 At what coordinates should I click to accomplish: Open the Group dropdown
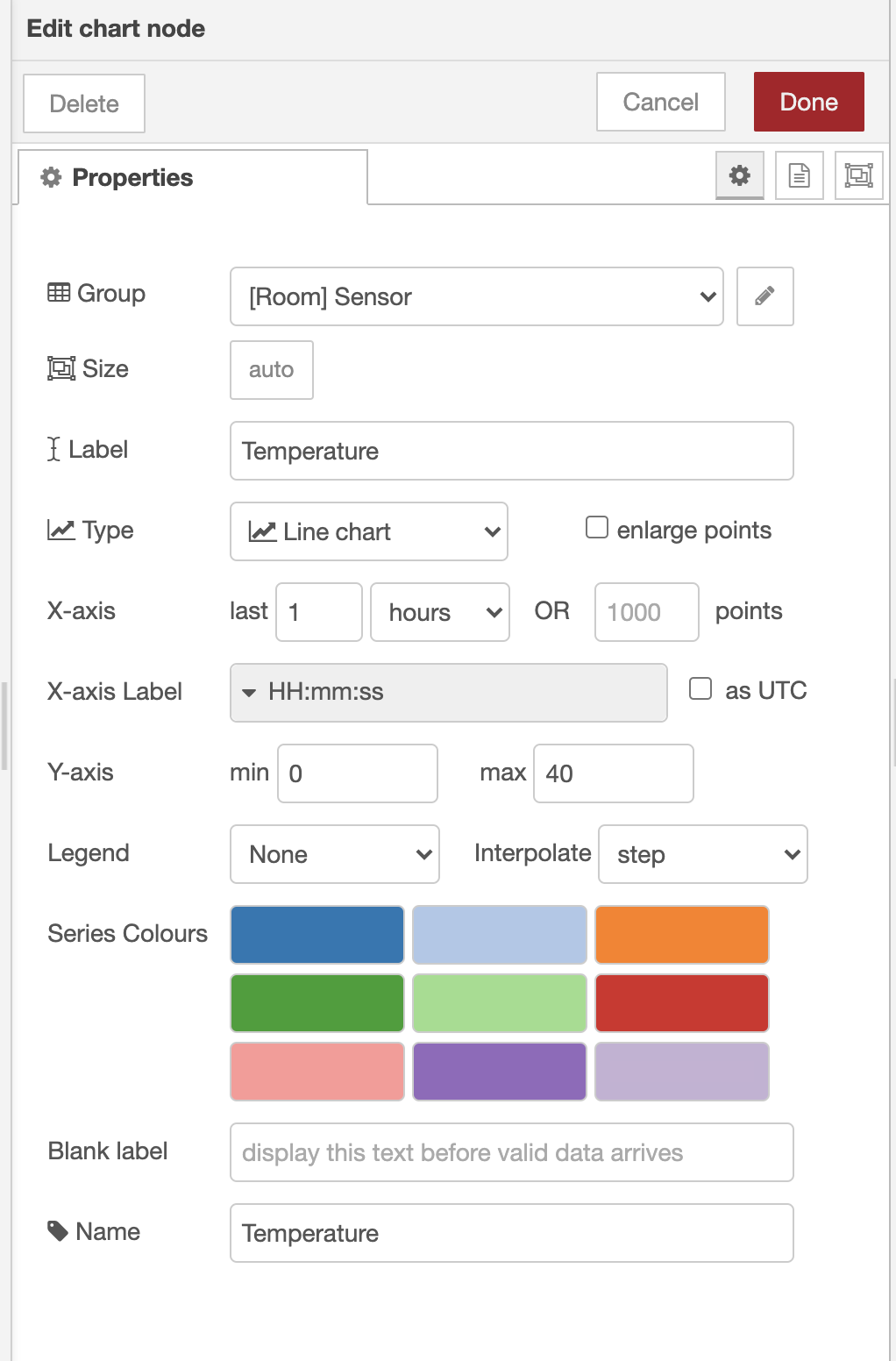476,296
